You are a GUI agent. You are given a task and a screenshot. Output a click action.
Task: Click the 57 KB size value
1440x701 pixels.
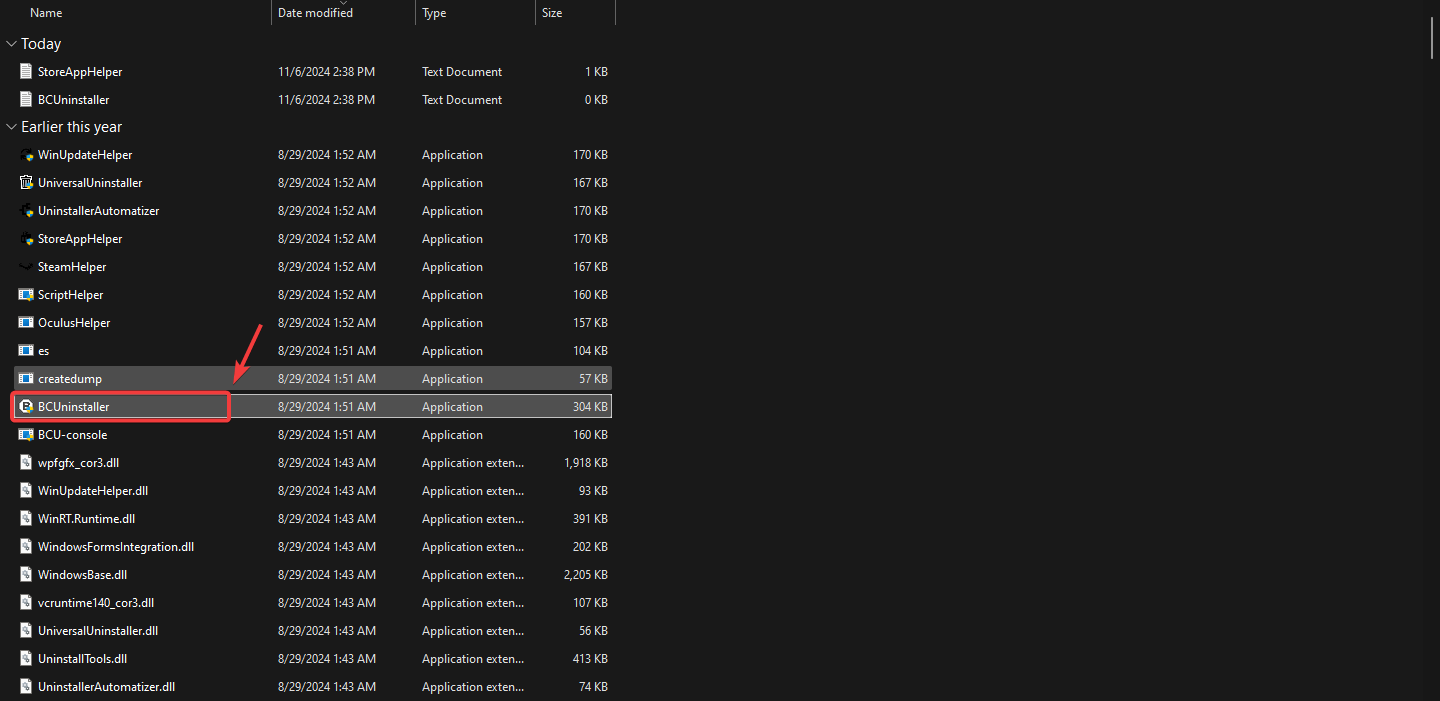594,379
